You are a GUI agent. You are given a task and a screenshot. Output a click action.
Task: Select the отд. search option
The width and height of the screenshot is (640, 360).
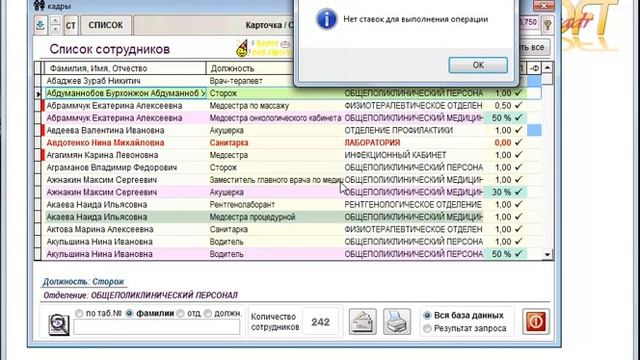[180, 313]
